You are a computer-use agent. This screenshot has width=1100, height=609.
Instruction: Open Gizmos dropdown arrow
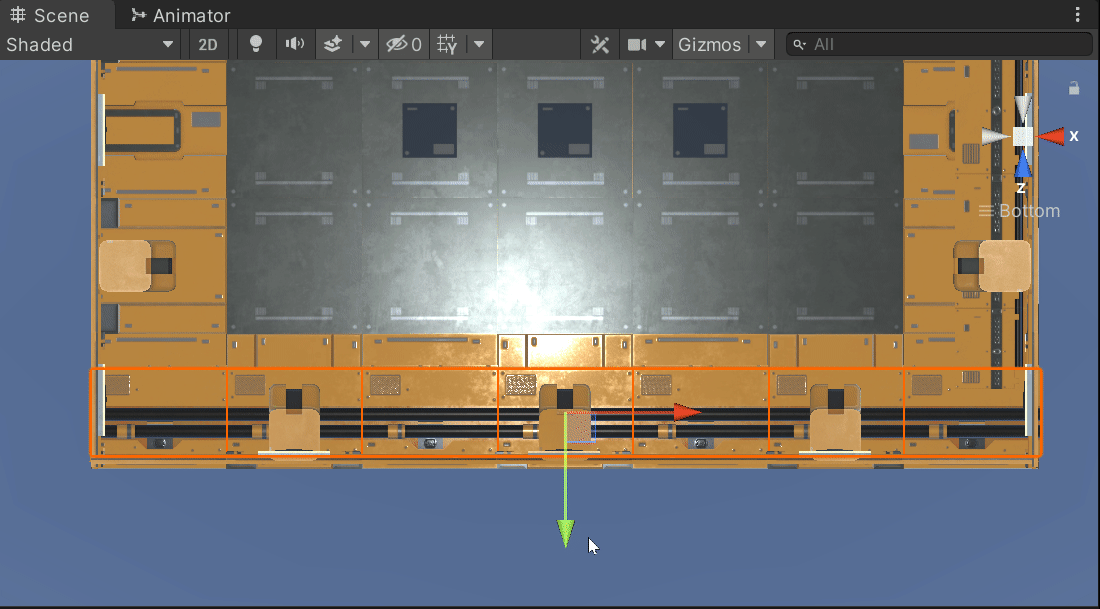[x=761, y=44]
